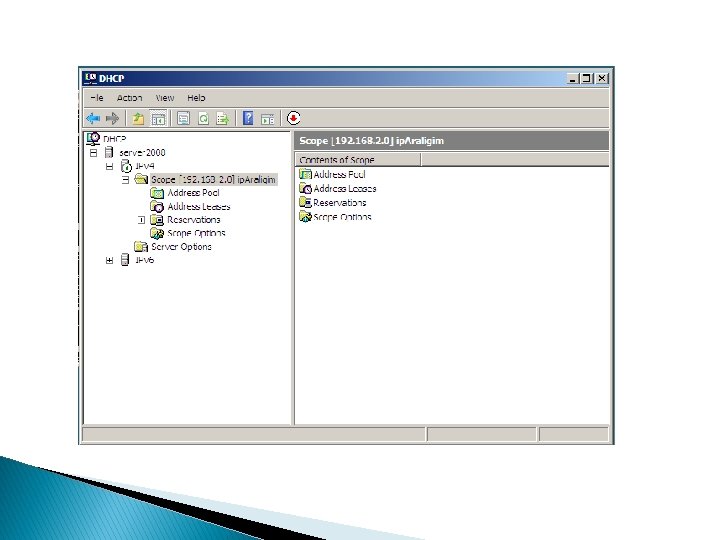This screenshot has width=720, height=540.
Task: Select IPv6 label in tree
Action: (x=145, y=260)
